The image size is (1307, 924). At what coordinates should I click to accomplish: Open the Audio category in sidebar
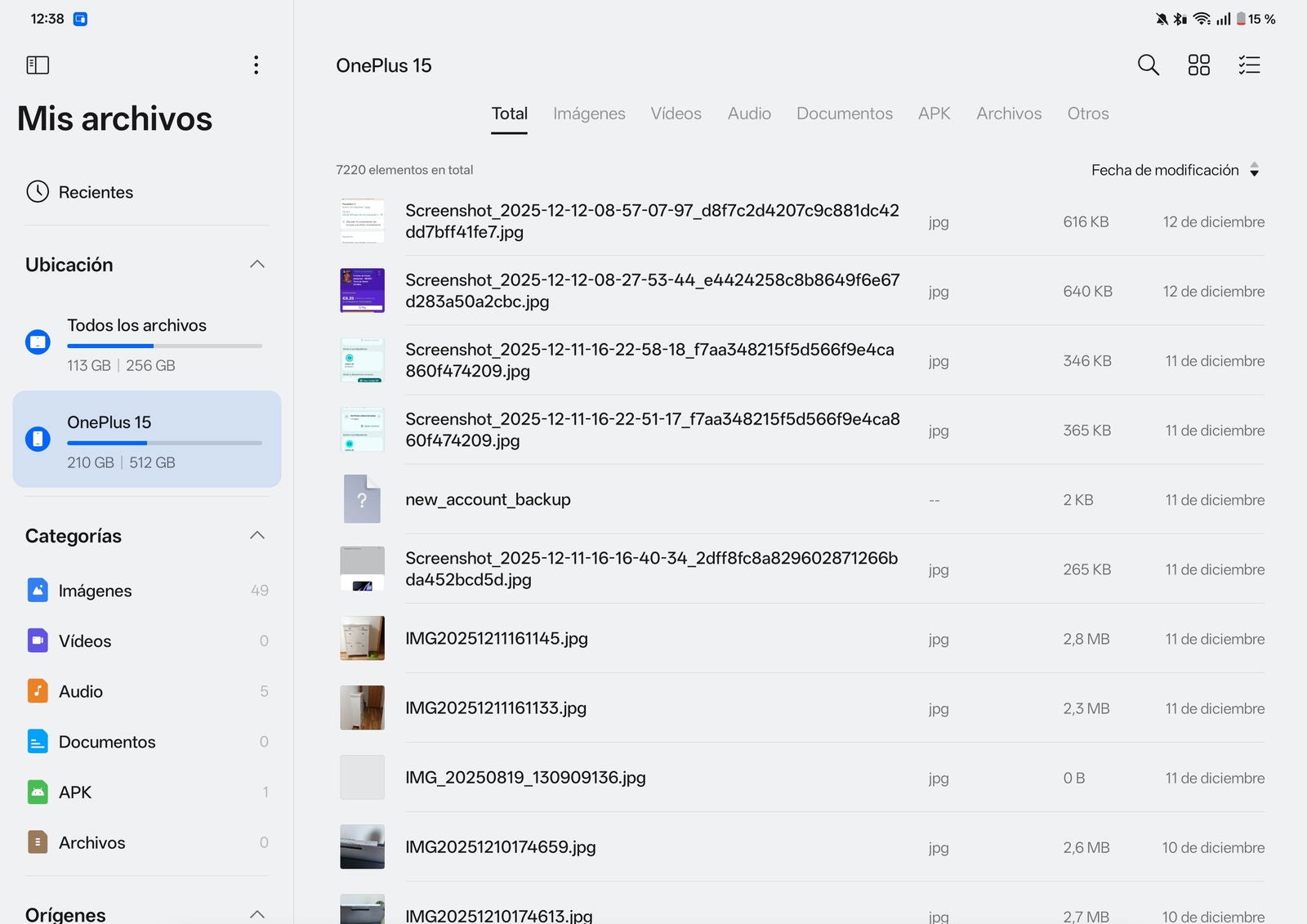tap(81, 692)
